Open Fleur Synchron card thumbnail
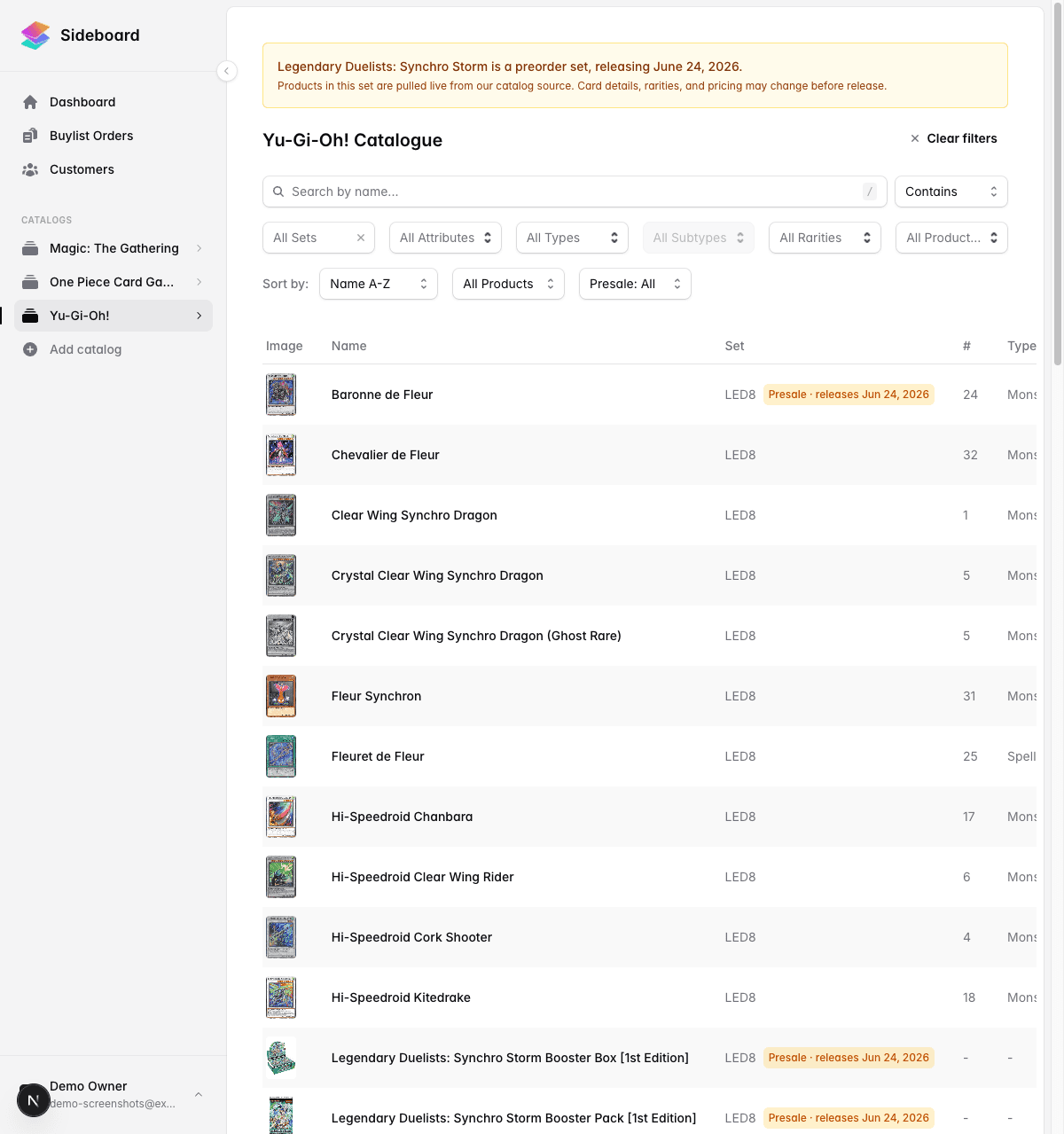The height and width of the screenshot is (1134, 1064). [281, 696]
